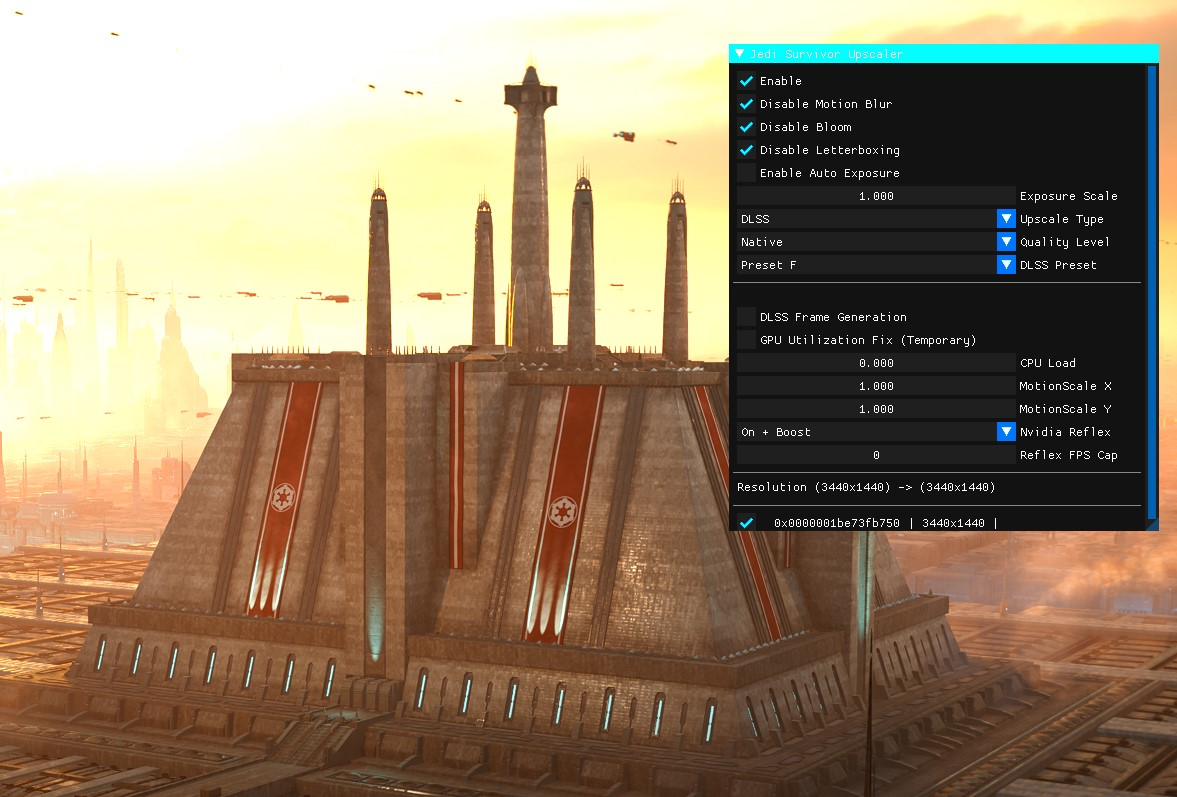
Task: Enable Auto Exposure
Action: click(746, 172)
